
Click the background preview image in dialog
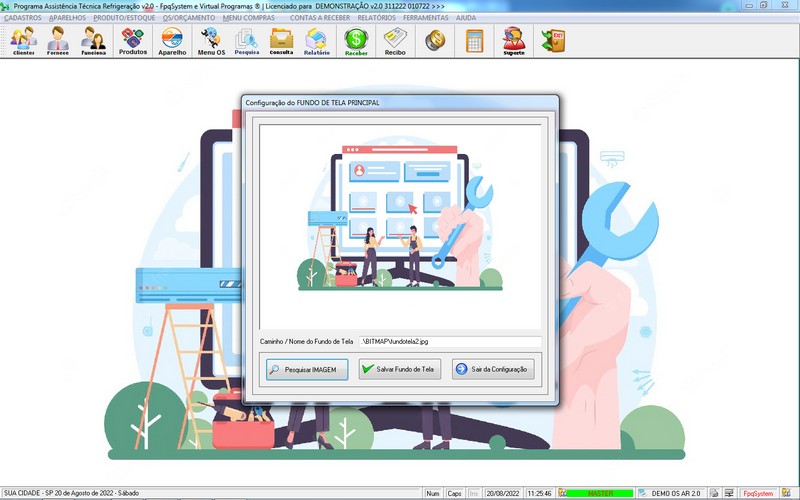tap(400, 227)
